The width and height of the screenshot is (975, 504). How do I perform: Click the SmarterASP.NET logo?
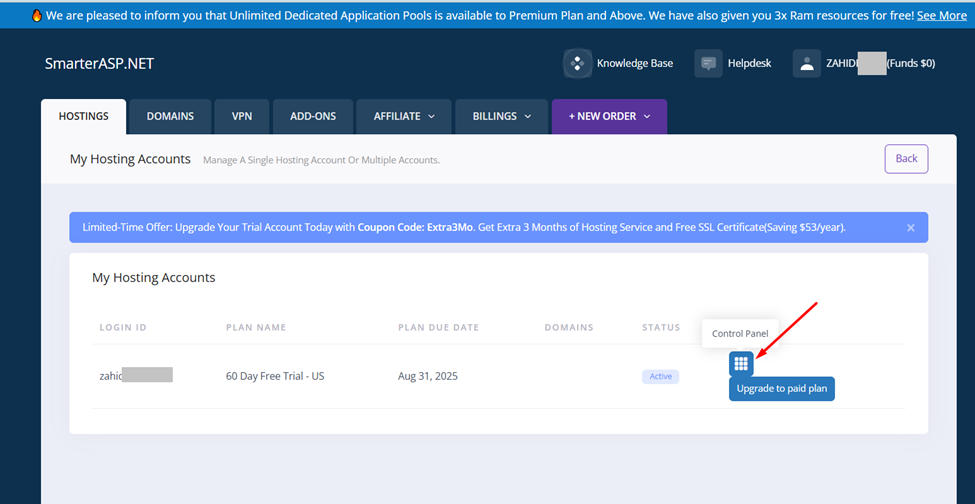pyautogui.click(x=99, y=64)
